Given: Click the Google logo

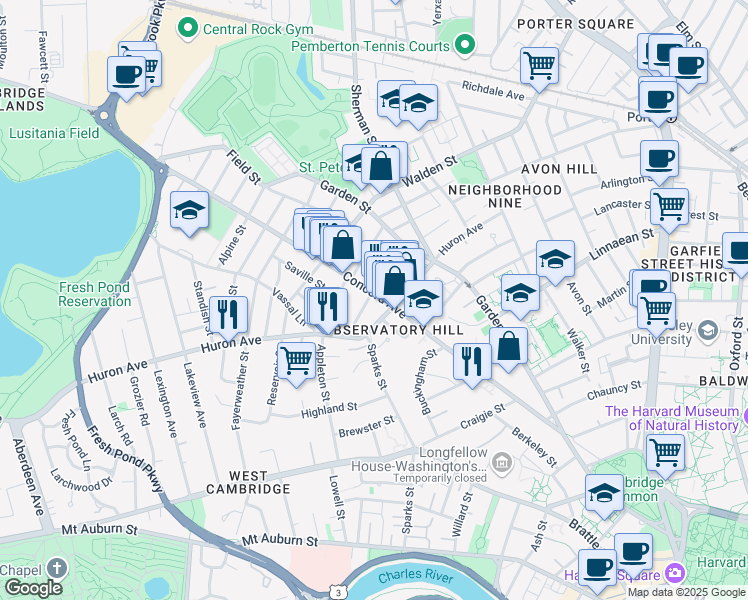Looking at the screenshot, I should click(x=34, y=587).
